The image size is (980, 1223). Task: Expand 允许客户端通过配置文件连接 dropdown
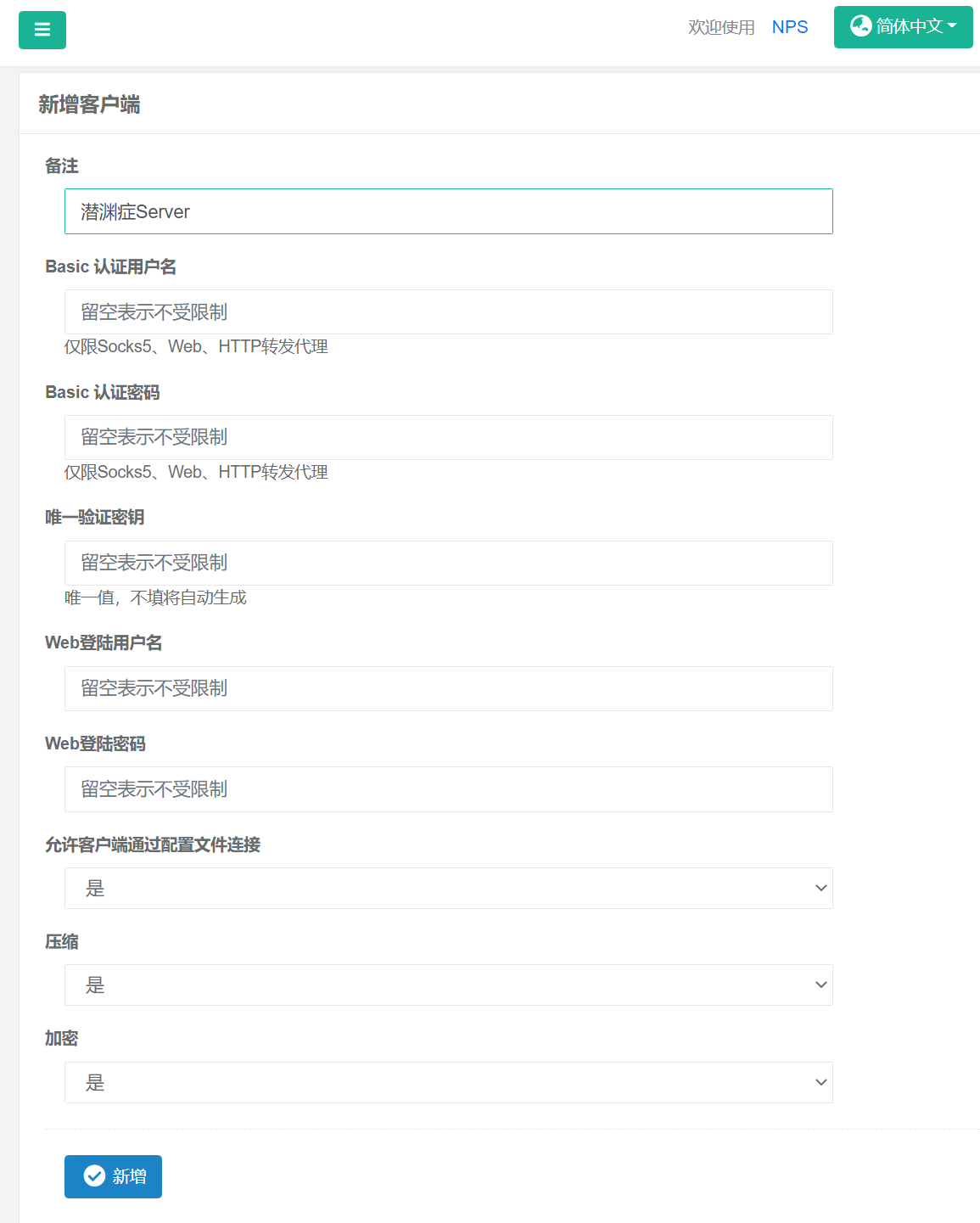(448, 888)
